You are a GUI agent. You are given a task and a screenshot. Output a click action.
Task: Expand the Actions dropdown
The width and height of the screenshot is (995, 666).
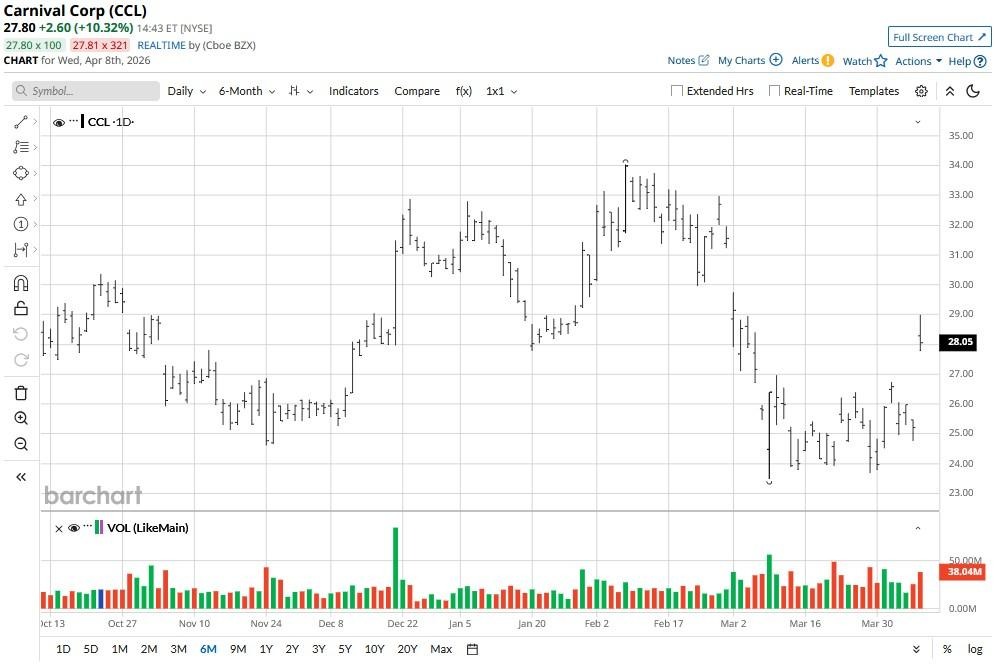(x=918, y=61)
